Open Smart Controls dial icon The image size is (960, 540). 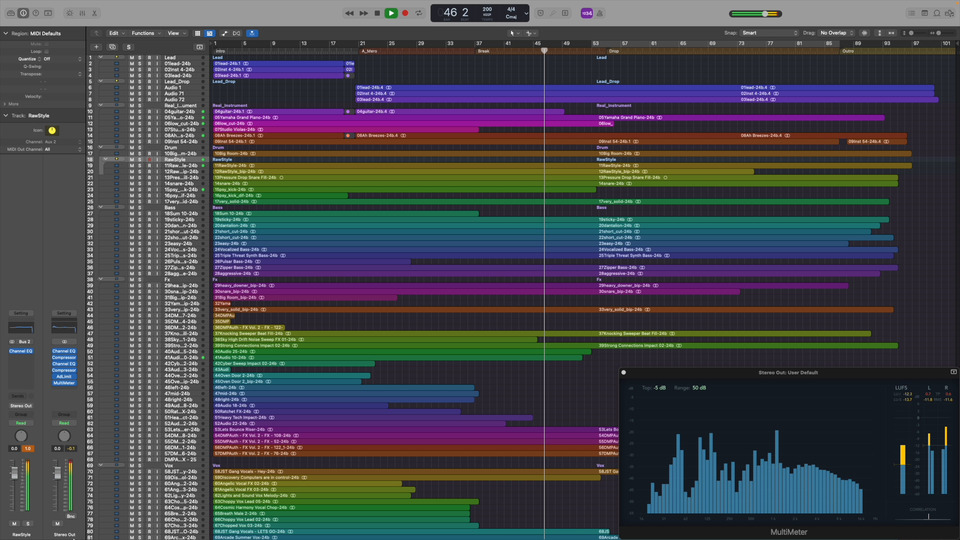(69, 13)
